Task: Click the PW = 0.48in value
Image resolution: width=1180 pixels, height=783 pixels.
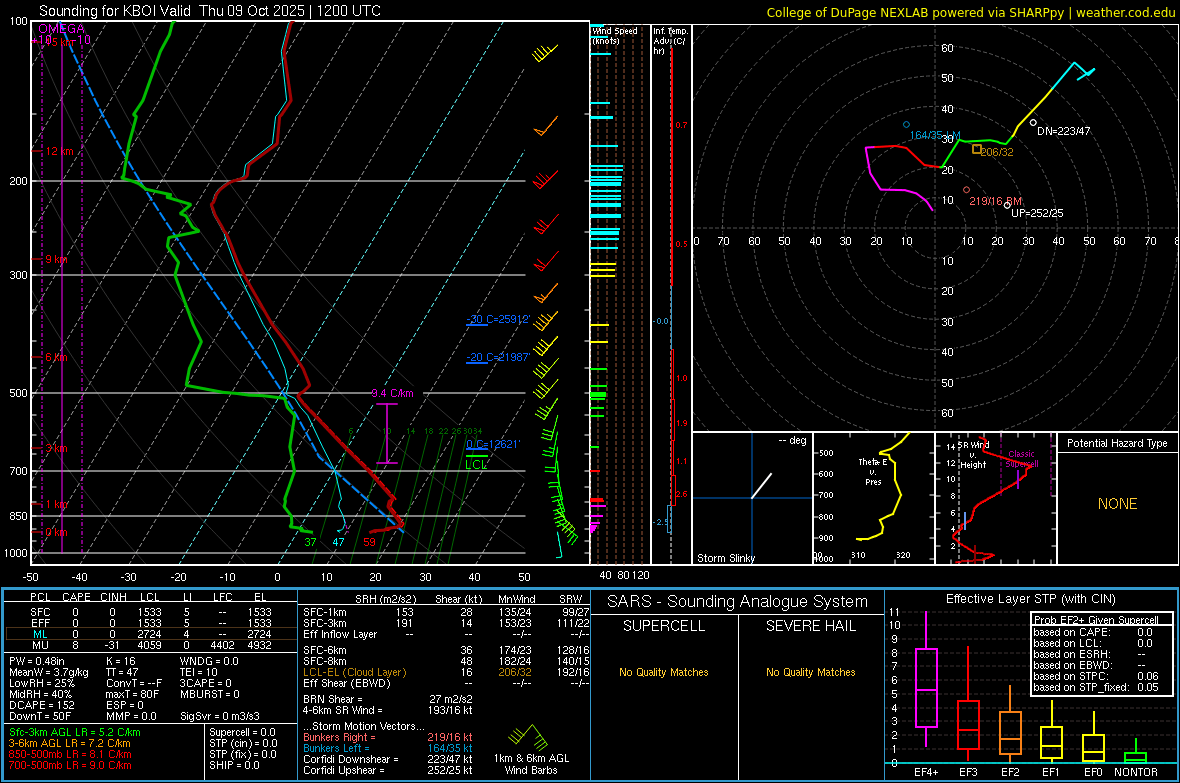Action: coord(37,661)
